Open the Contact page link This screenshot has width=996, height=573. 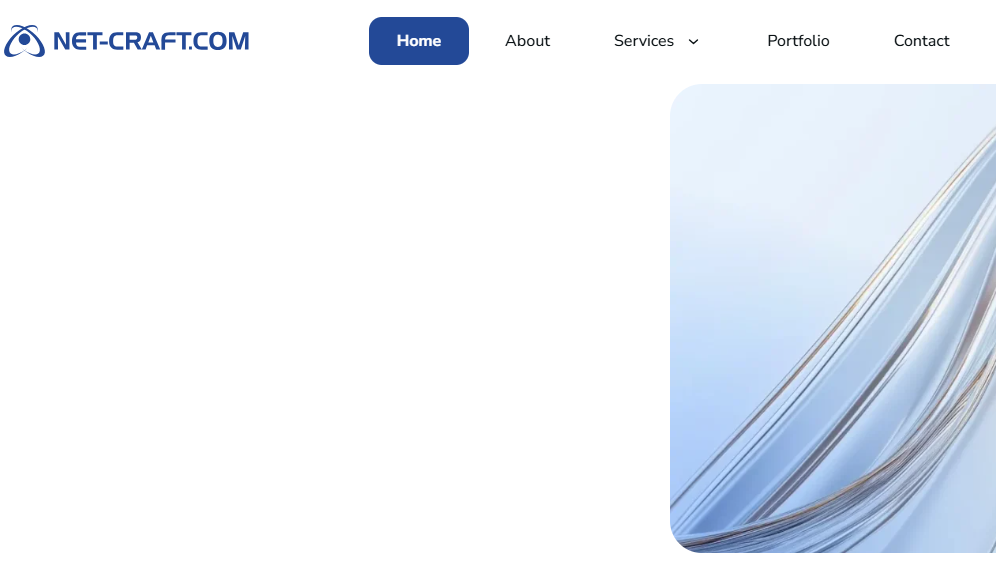tap(922, 41)
